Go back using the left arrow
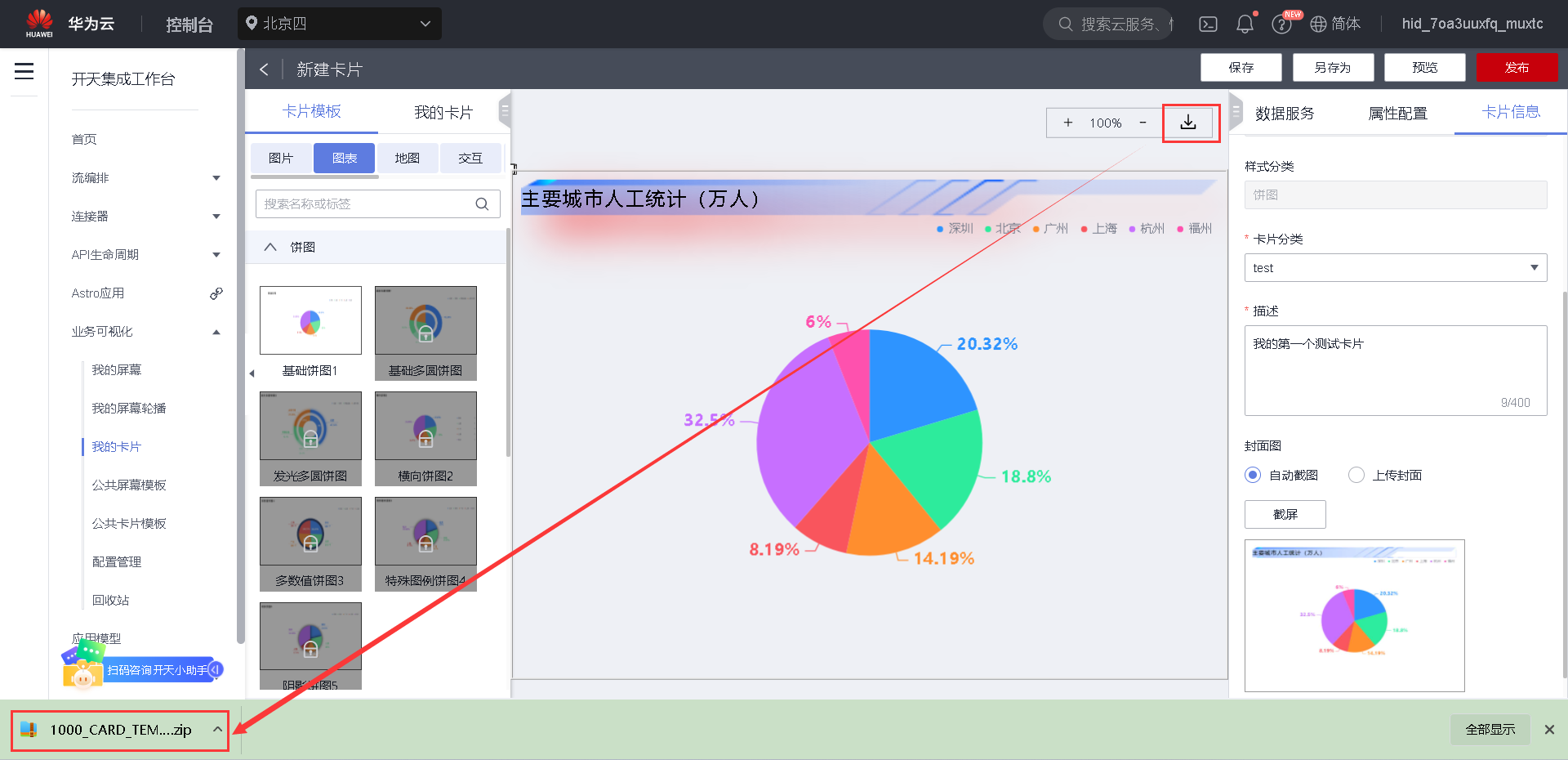1568x760 pixels. [264, 69]
